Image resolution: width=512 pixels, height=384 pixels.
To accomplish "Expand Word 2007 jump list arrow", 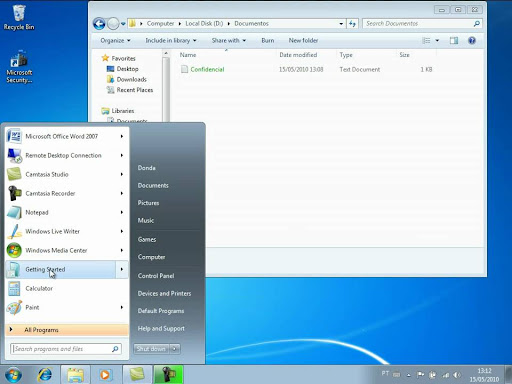I will pyautogui.click(x=122, y=136).
